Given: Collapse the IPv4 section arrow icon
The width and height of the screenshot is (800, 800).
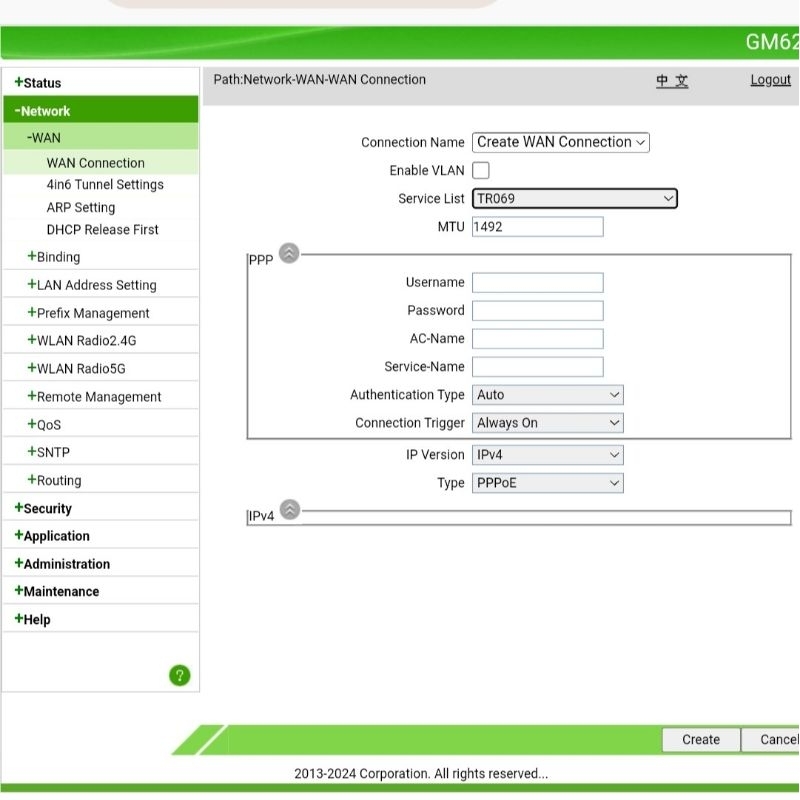Looking at the screenshot, I should coord(290,509).
